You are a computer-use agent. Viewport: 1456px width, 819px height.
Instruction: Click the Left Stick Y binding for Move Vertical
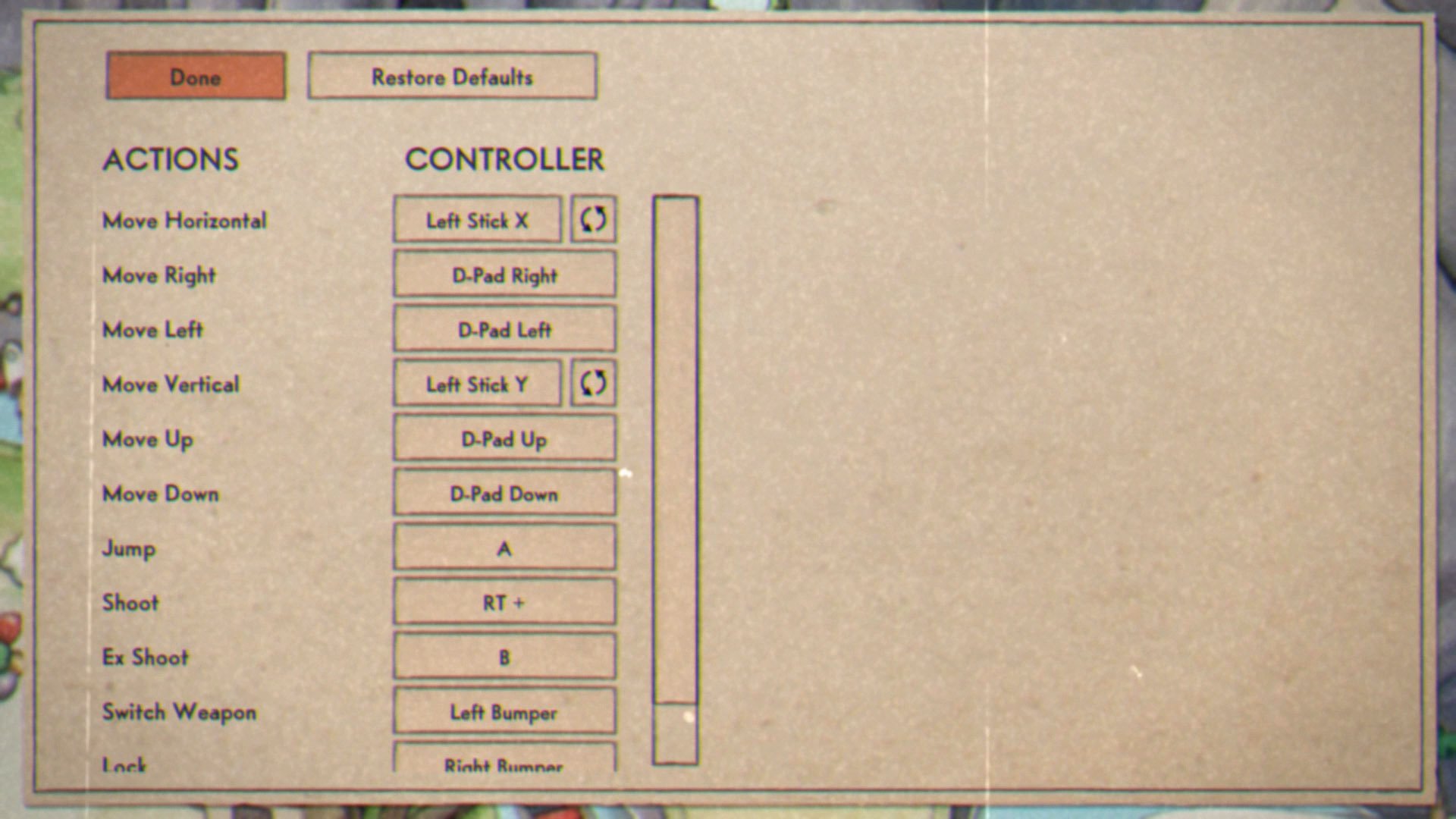tap(479, 383)
